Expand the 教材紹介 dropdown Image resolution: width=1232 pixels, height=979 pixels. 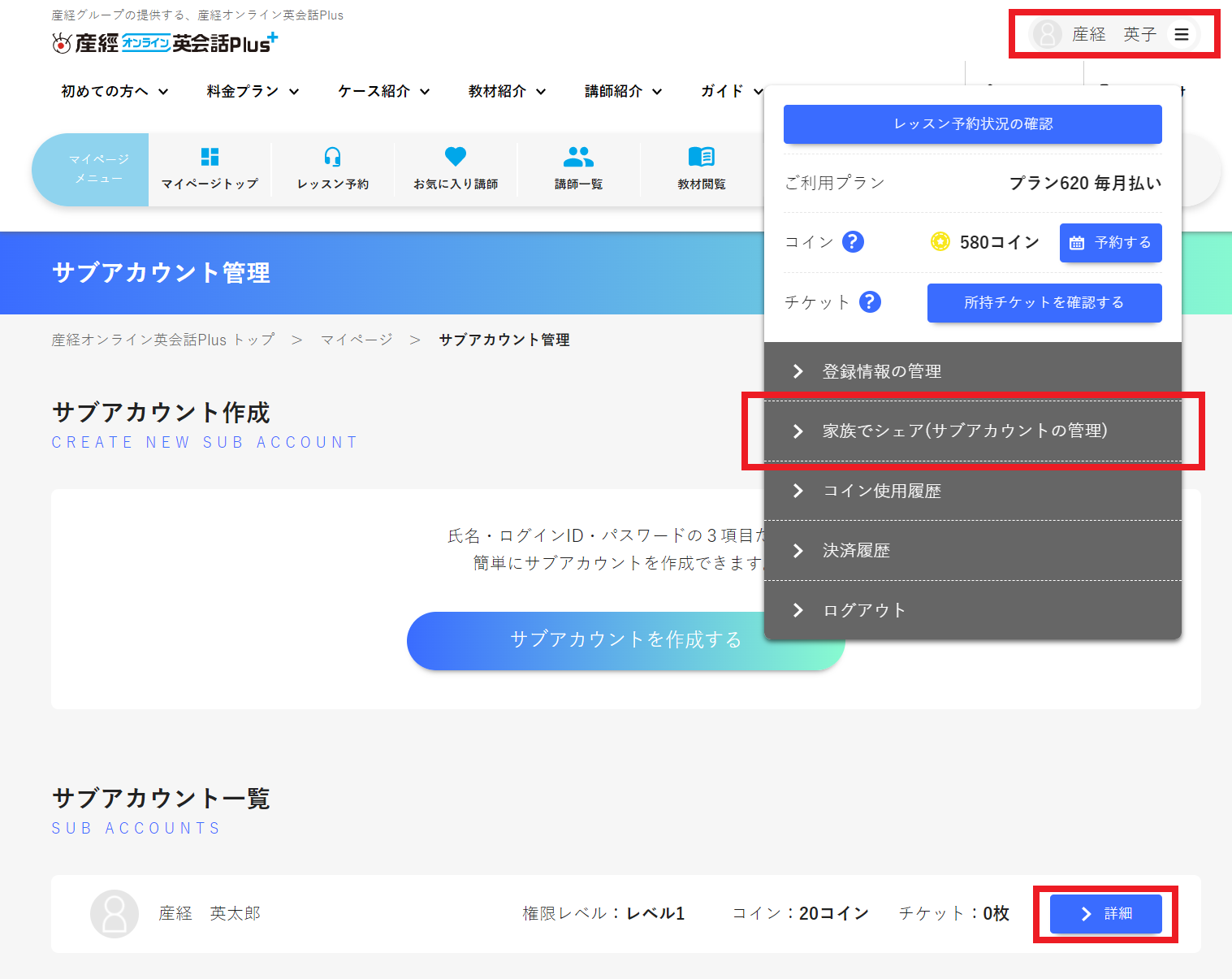point(505,91)
